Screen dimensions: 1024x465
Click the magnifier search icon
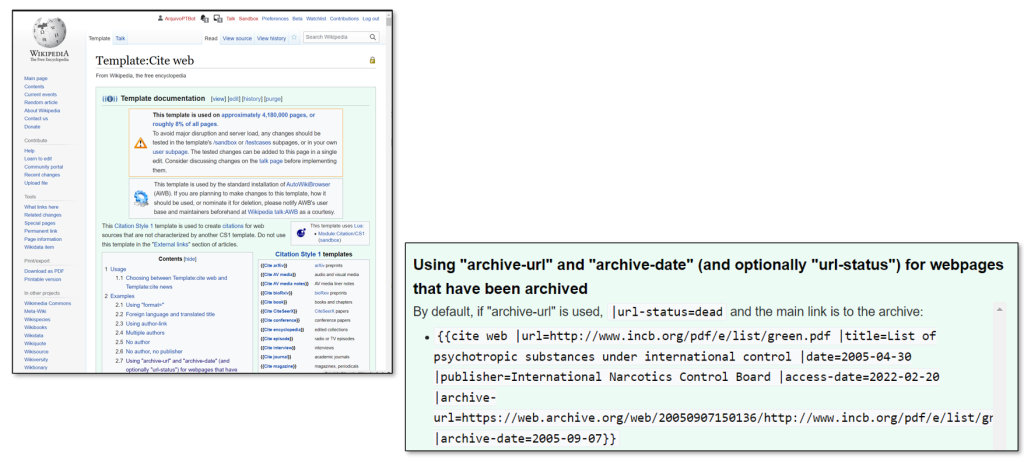(373, 37)
